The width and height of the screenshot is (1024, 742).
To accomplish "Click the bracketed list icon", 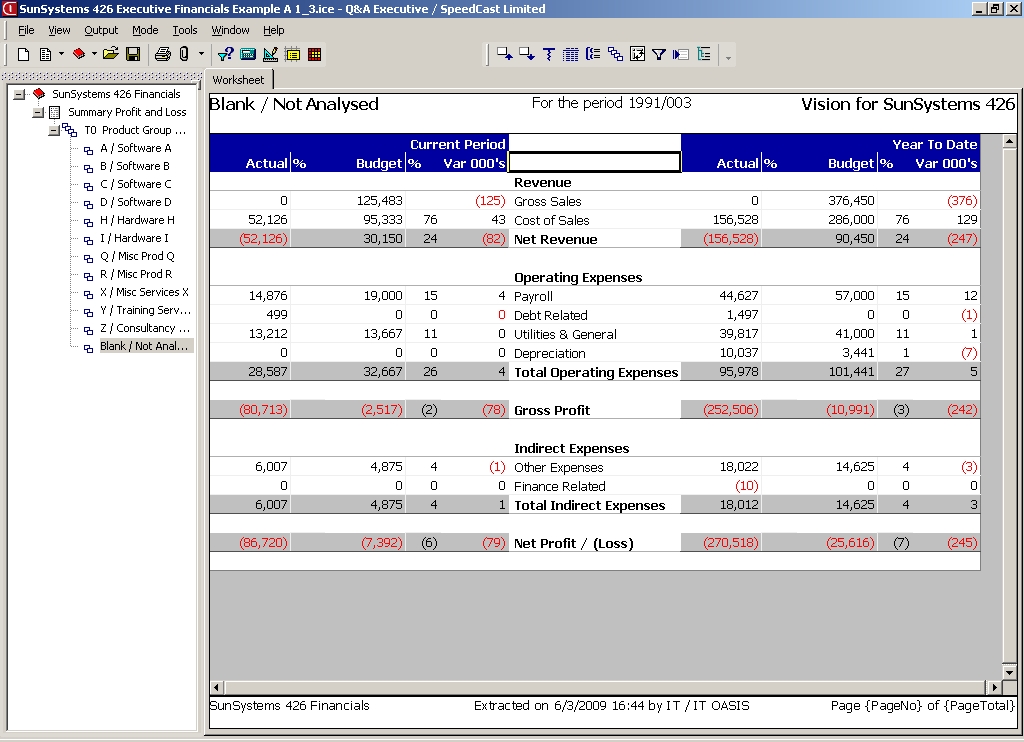I will pos(593,54).
